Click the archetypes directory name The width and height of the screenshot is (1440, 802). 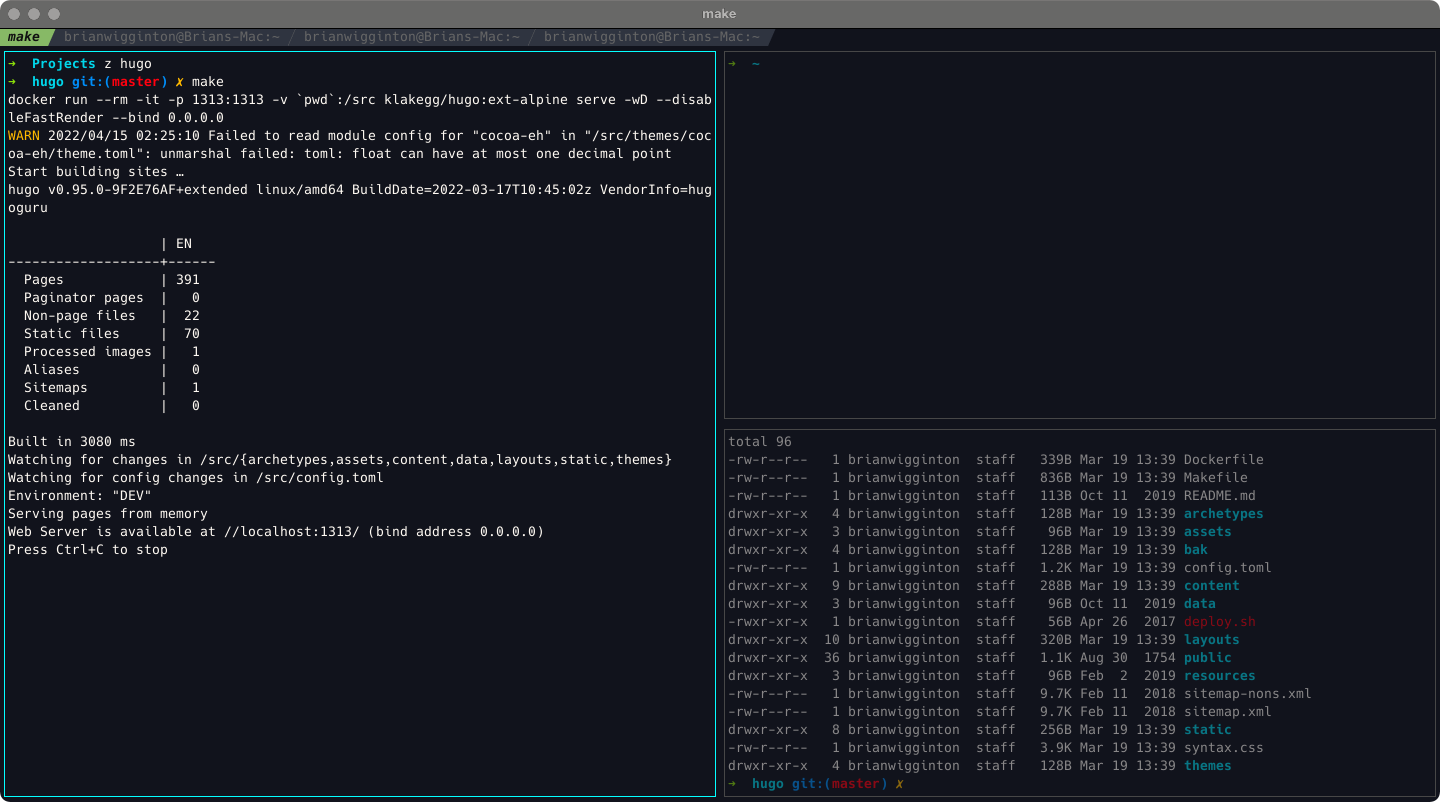pos(1223,514)
